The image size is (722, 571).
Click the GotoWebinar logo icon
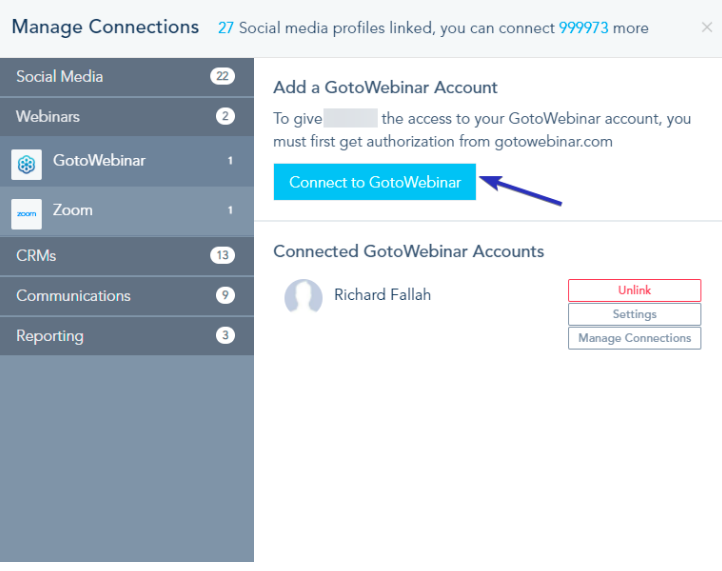tap(26, 164)
